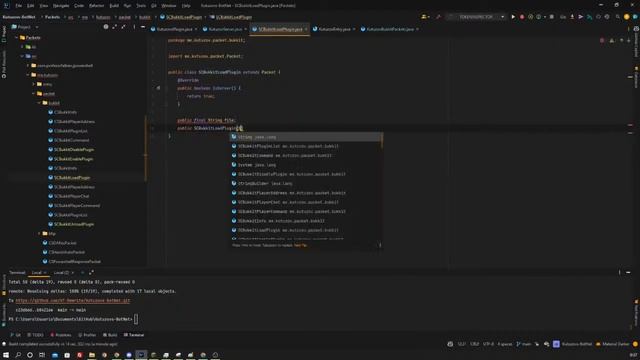This screenshot has height=360, width=640.
Task: Click the stop square icon in run toolbar
Action: (551, 17)
